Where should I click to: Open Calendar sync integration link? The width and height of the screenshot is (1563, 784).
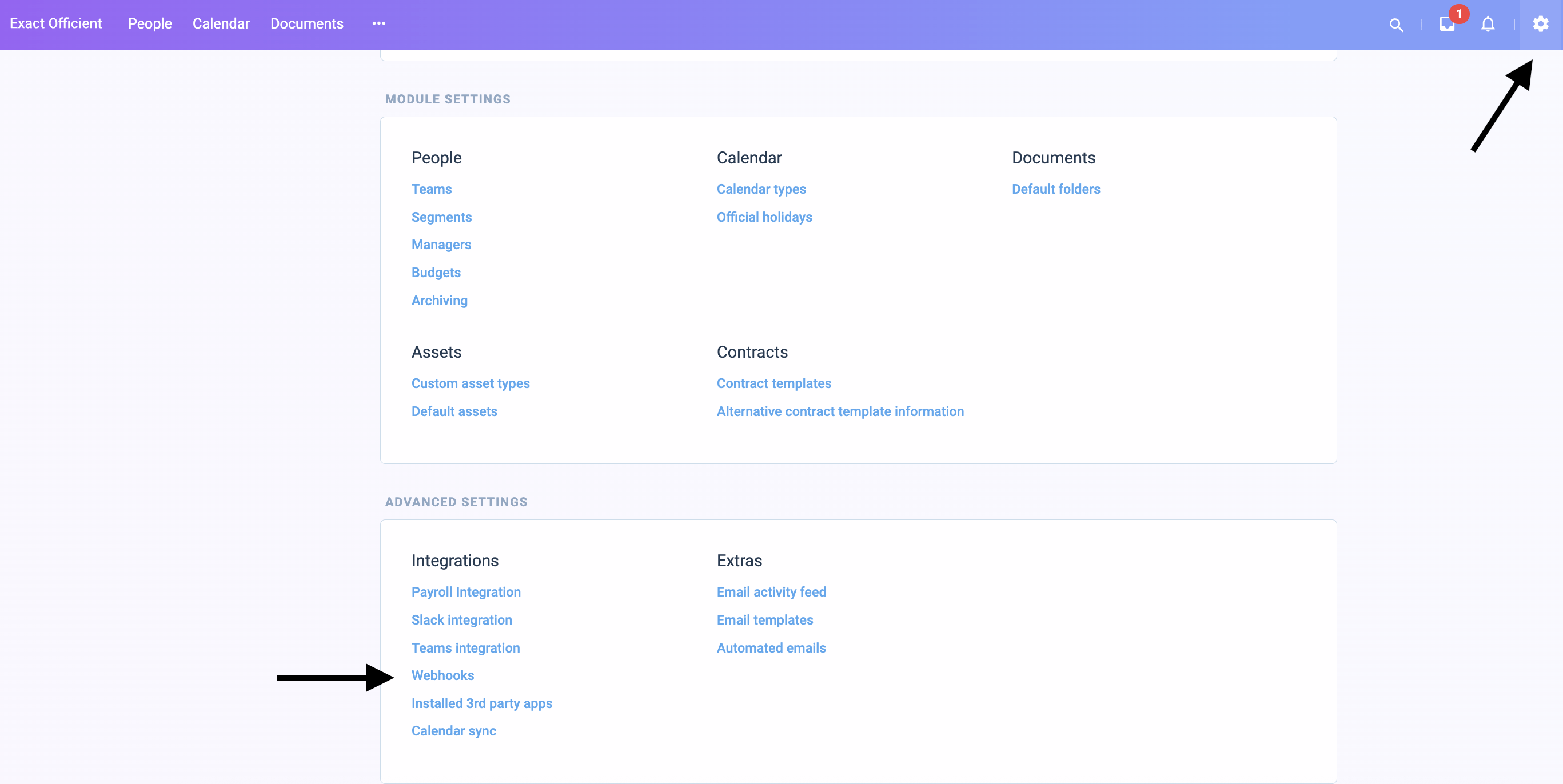tap(453, 731)
